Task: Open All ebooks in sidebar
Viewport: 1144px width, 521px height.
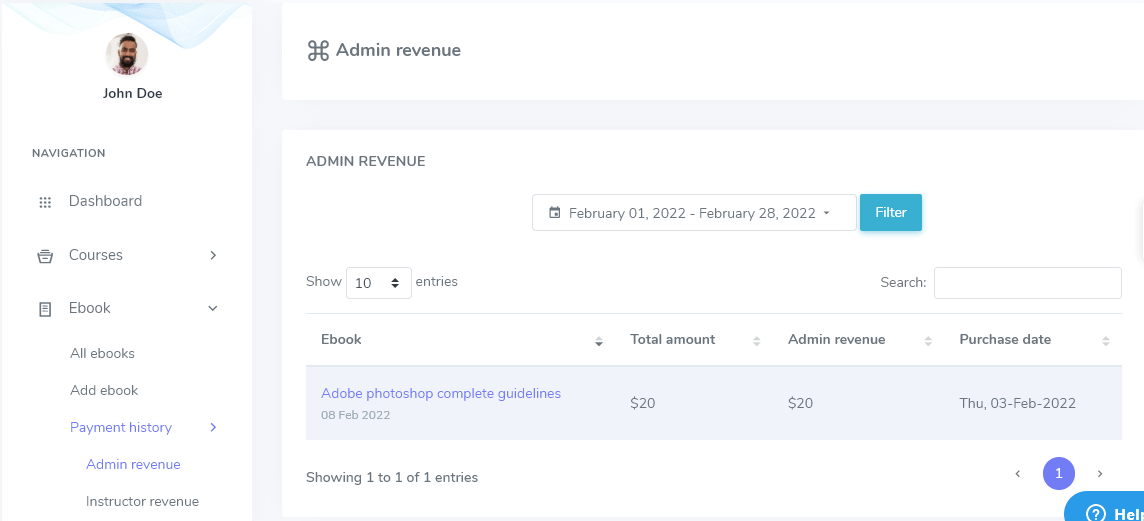Action: 102,353
